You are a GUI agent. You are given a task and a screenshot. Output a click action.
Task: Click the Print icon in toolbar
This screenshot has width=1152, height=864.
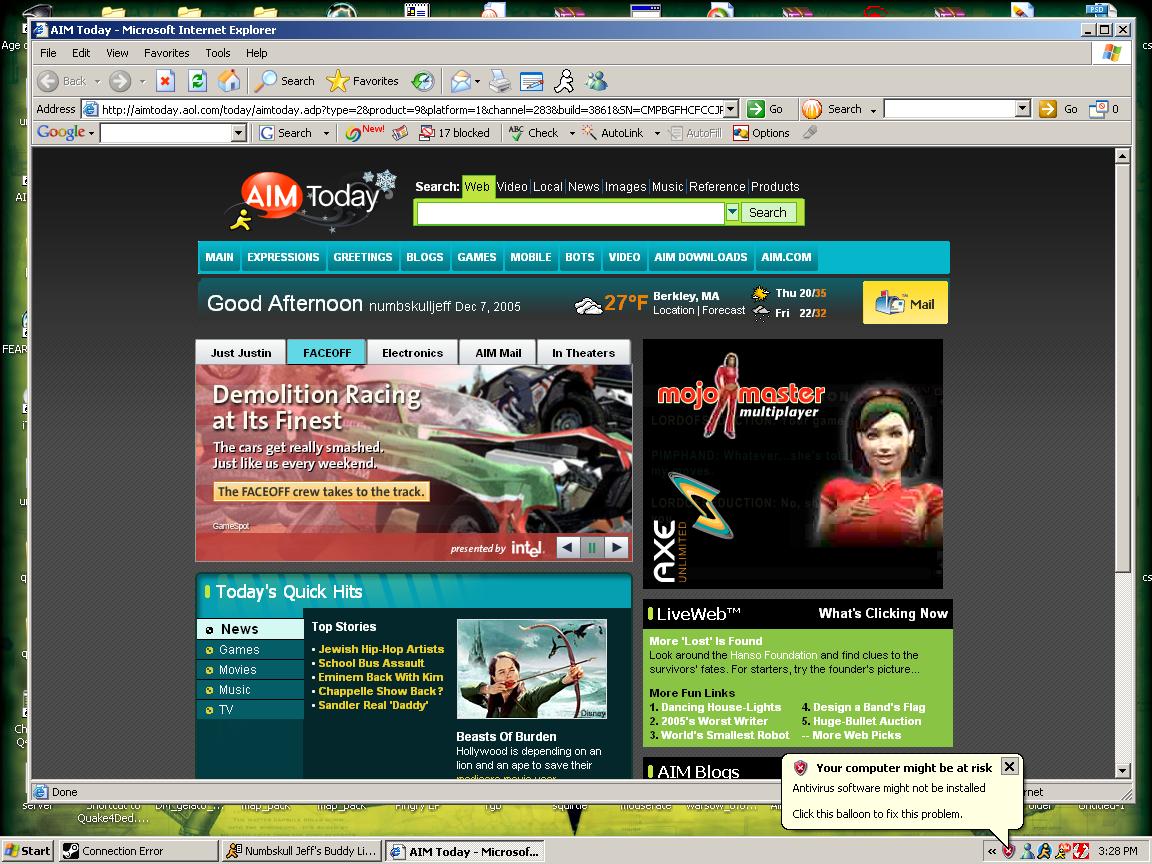(x=500, y=81)
